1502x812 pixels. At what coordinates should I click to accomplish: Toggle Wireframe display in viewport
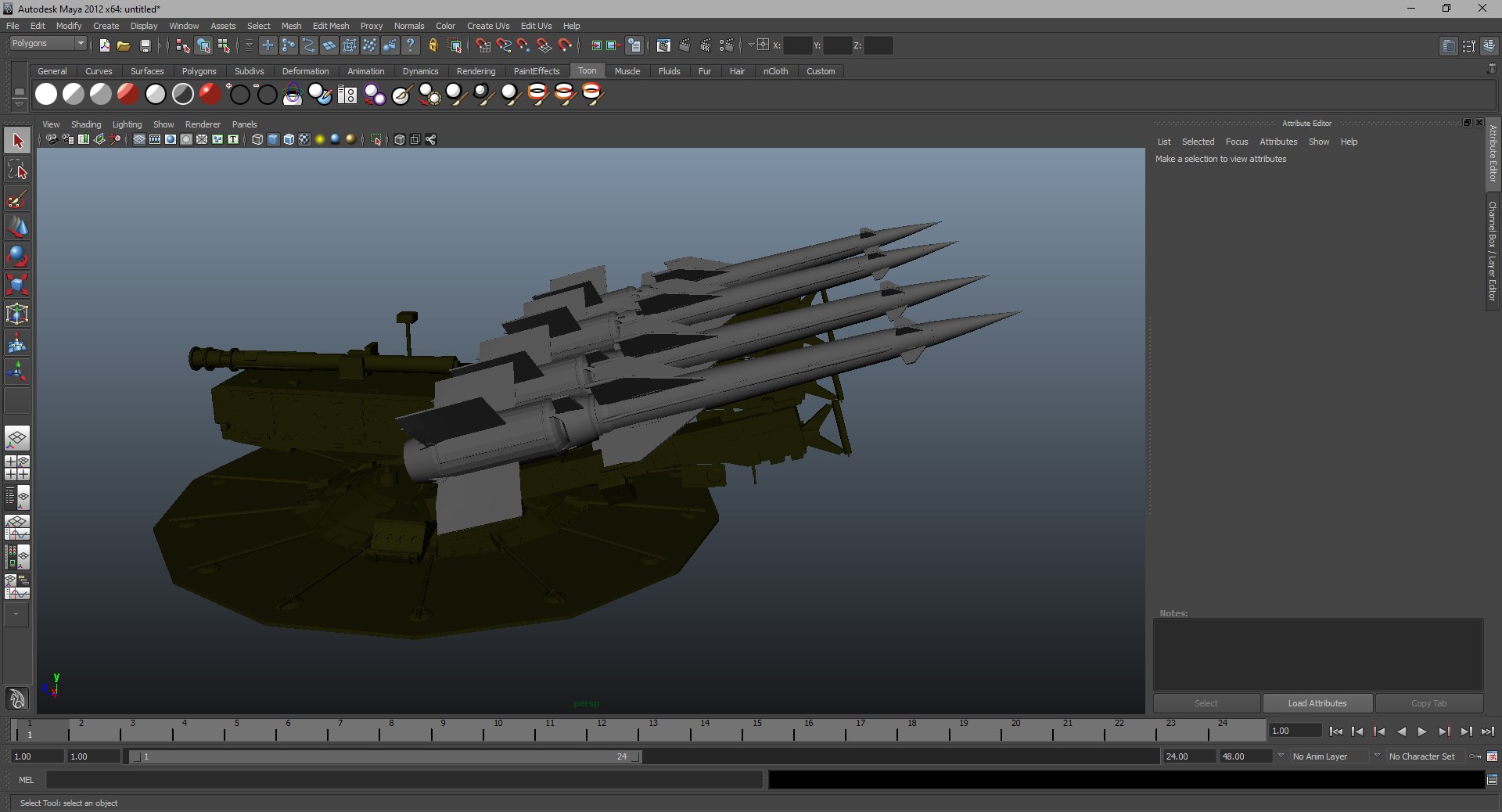click(x=257, y=140)
